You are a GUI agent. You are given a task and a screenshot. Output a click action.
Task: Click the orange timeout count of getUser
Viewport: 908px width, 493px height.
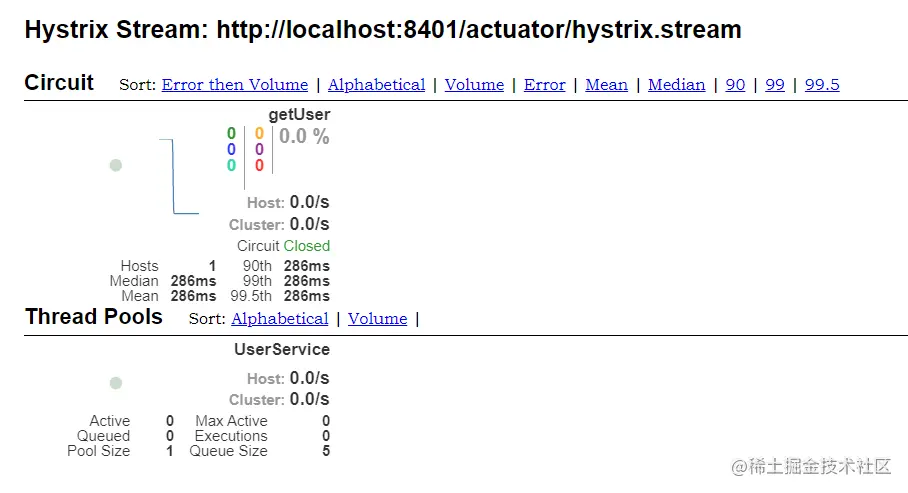pos(259,133)
